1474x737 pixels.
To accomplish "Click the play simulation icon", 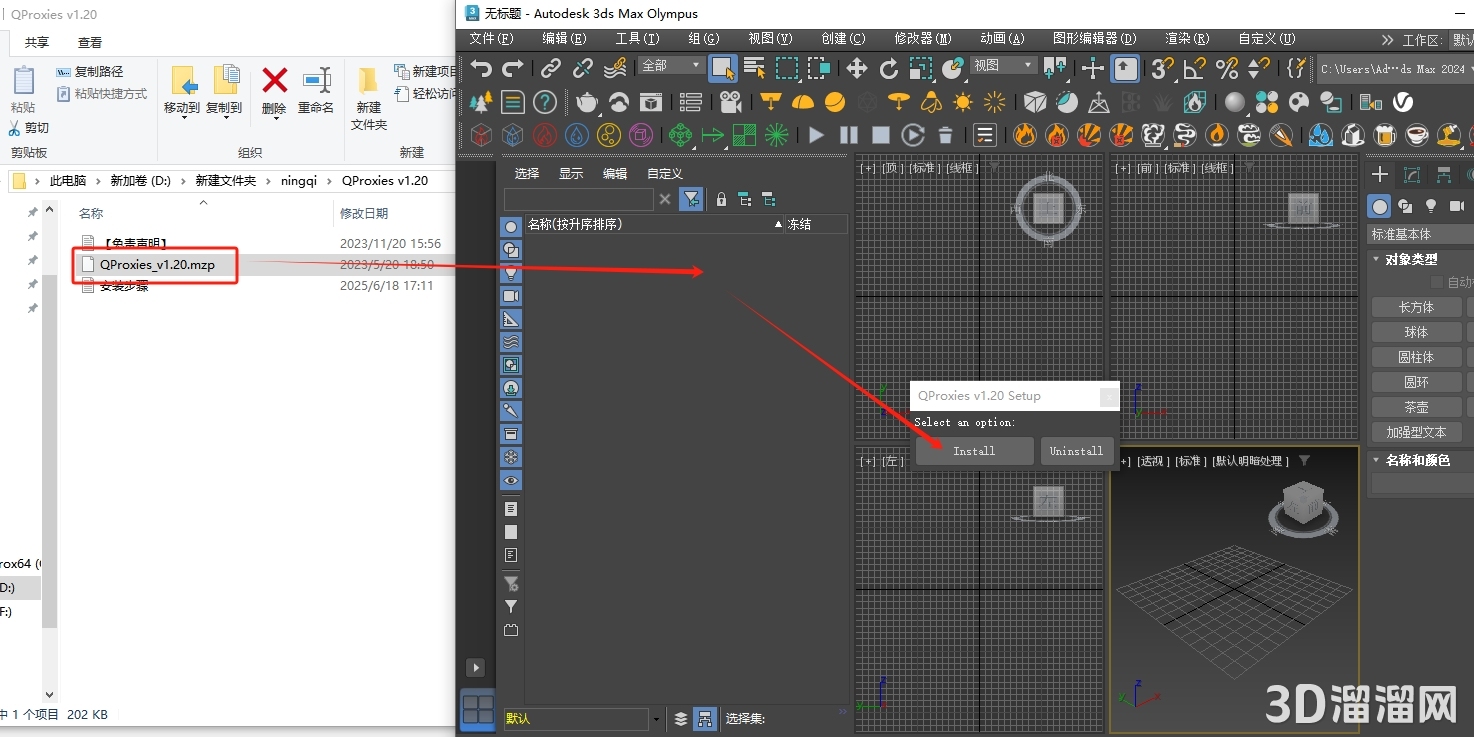I will pos(817,135).
